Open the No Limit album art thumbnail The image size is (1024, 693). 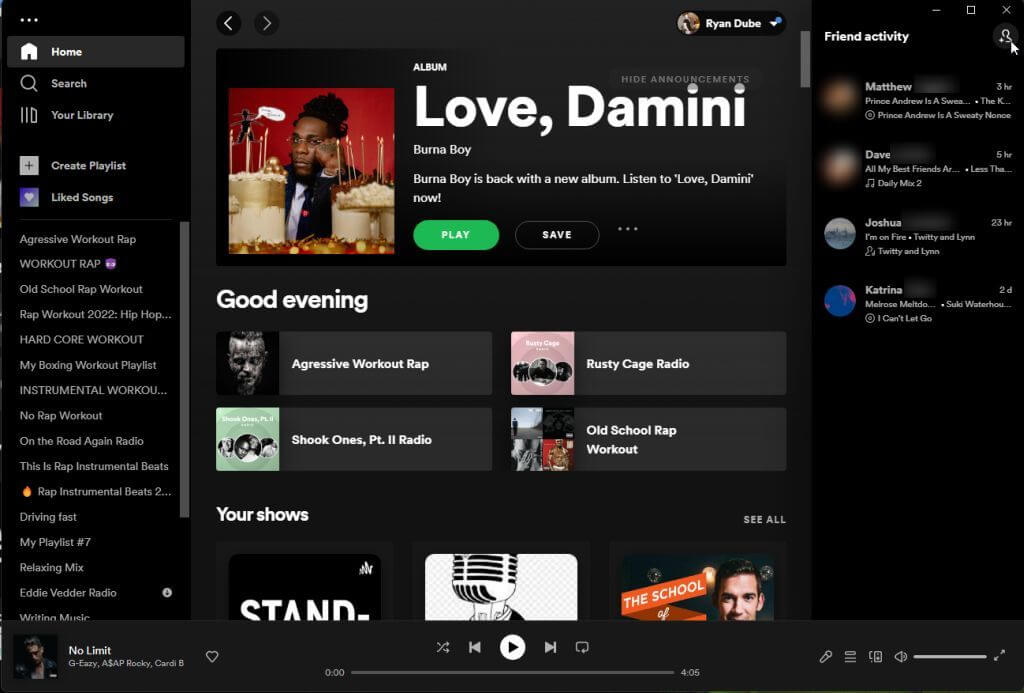click(x=35, y=656)
